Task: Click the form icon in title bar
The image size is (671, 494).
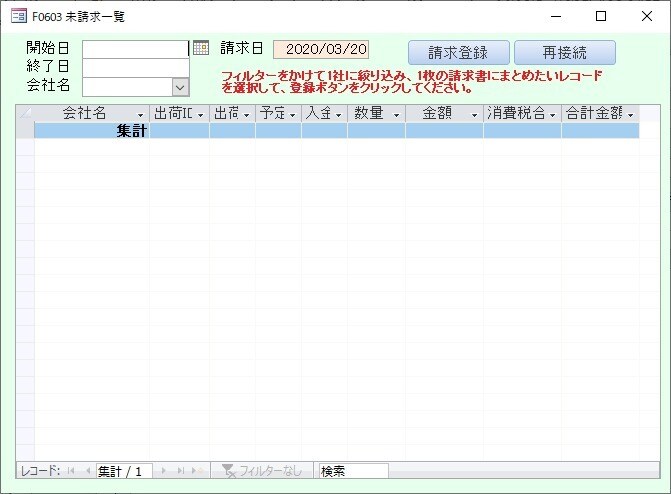Action: pyautogui.click(x=19, y=17)
